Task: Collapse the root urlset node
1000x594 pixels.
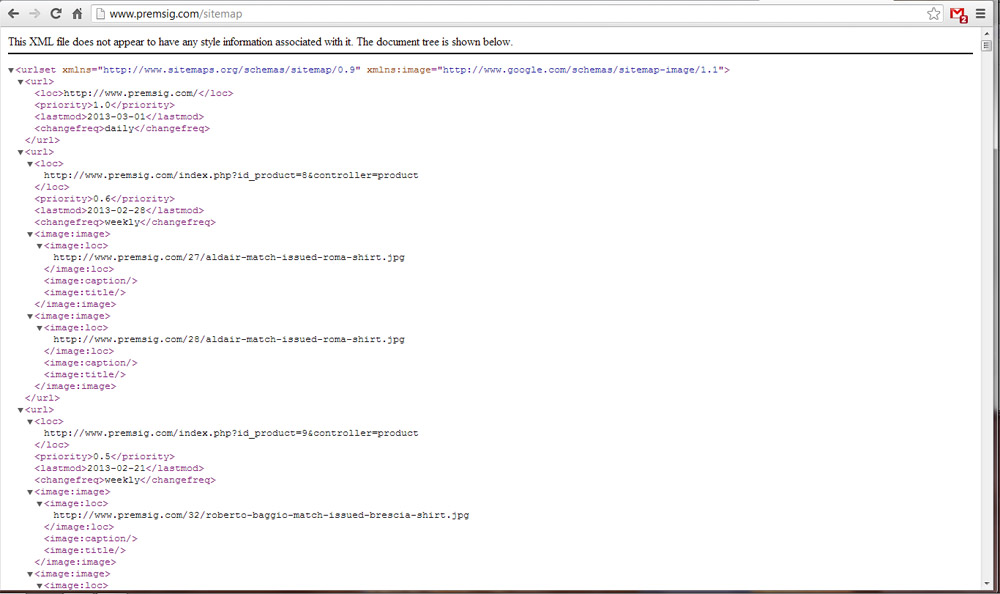Action: click(11, 70)
